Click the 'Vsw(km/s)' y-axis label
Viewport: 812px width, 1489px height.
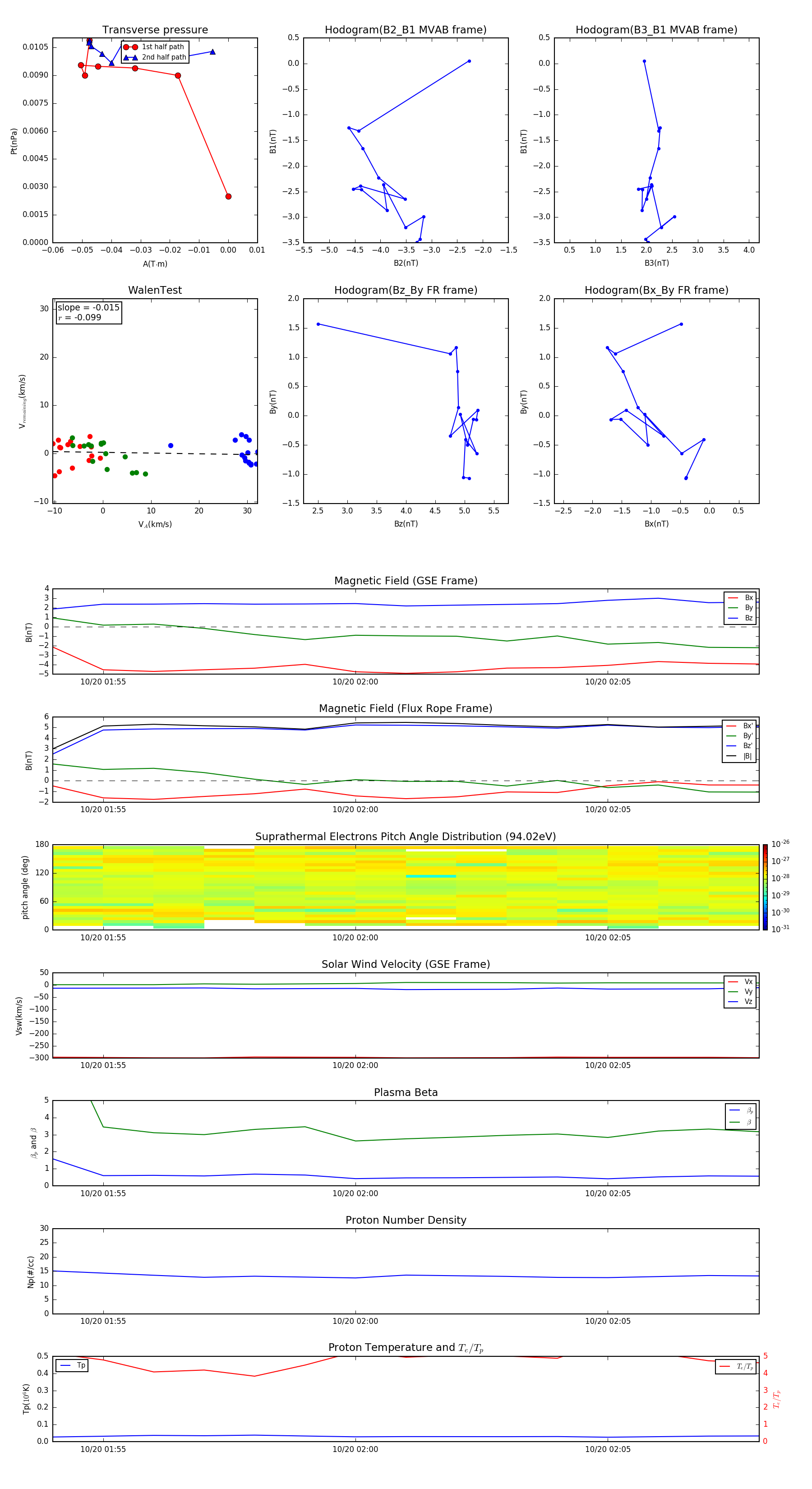pyautogui.click(x=18, y=1016)
